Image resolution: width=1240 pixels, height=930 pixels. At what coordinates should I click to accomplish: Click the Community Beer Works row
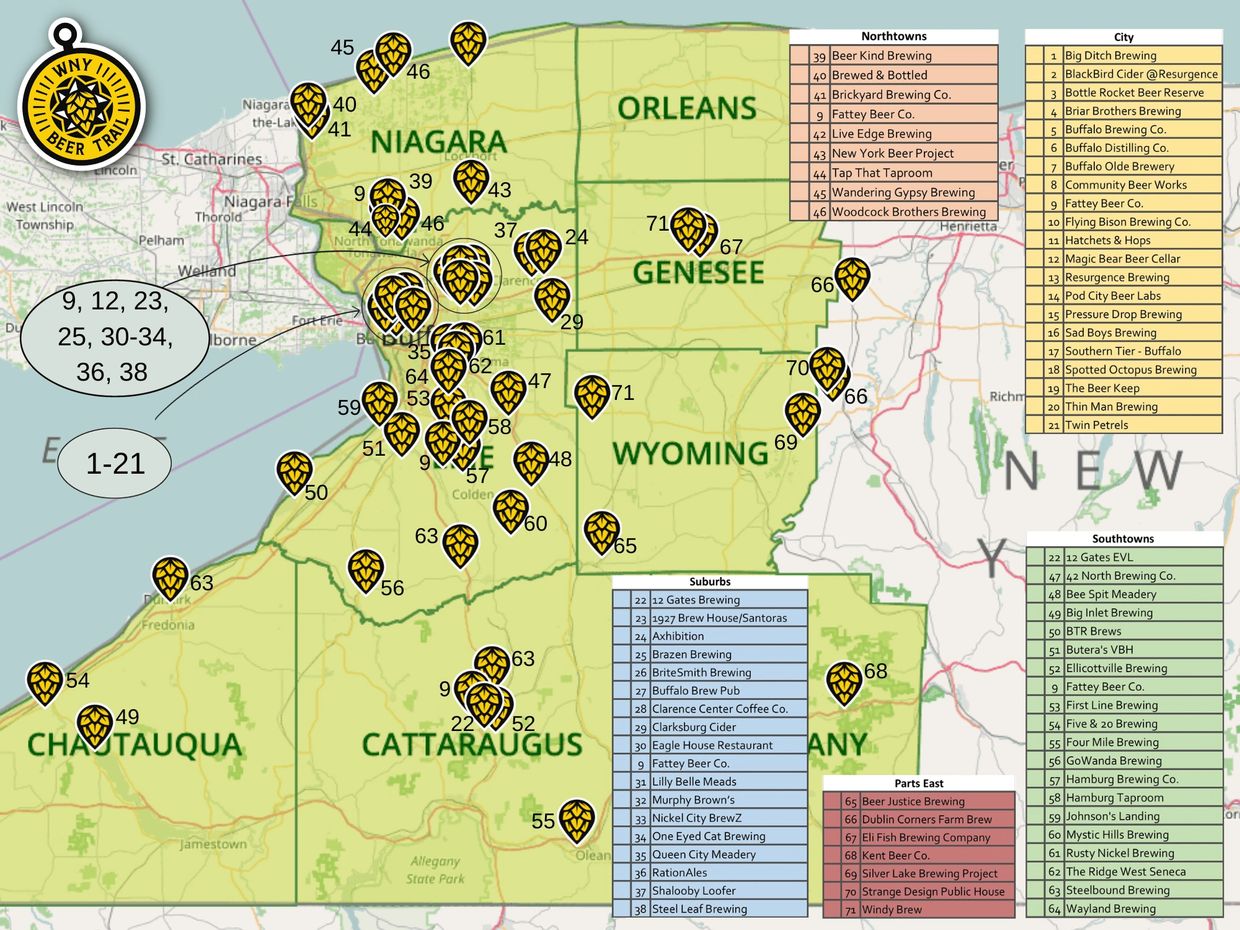coord(1124,185)
